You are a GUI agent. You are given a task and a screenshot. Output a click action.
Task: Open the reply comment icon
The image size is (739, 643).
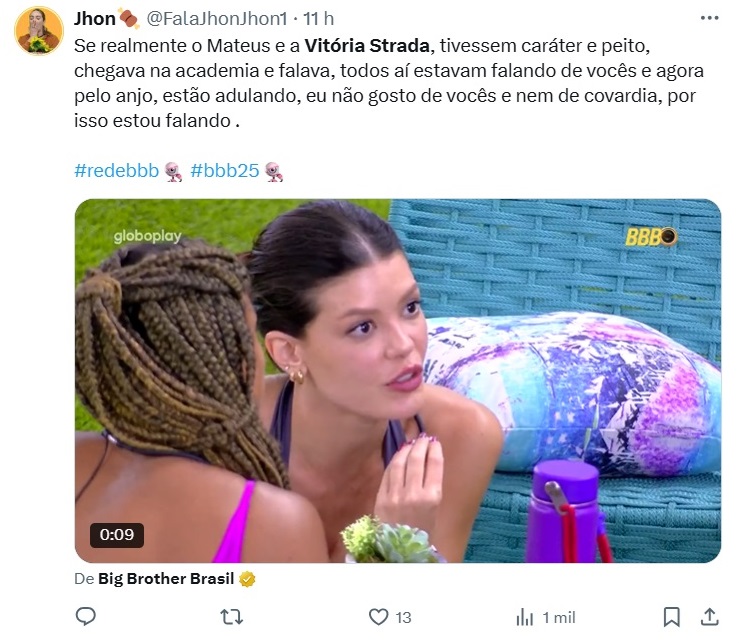click(86, 617)
